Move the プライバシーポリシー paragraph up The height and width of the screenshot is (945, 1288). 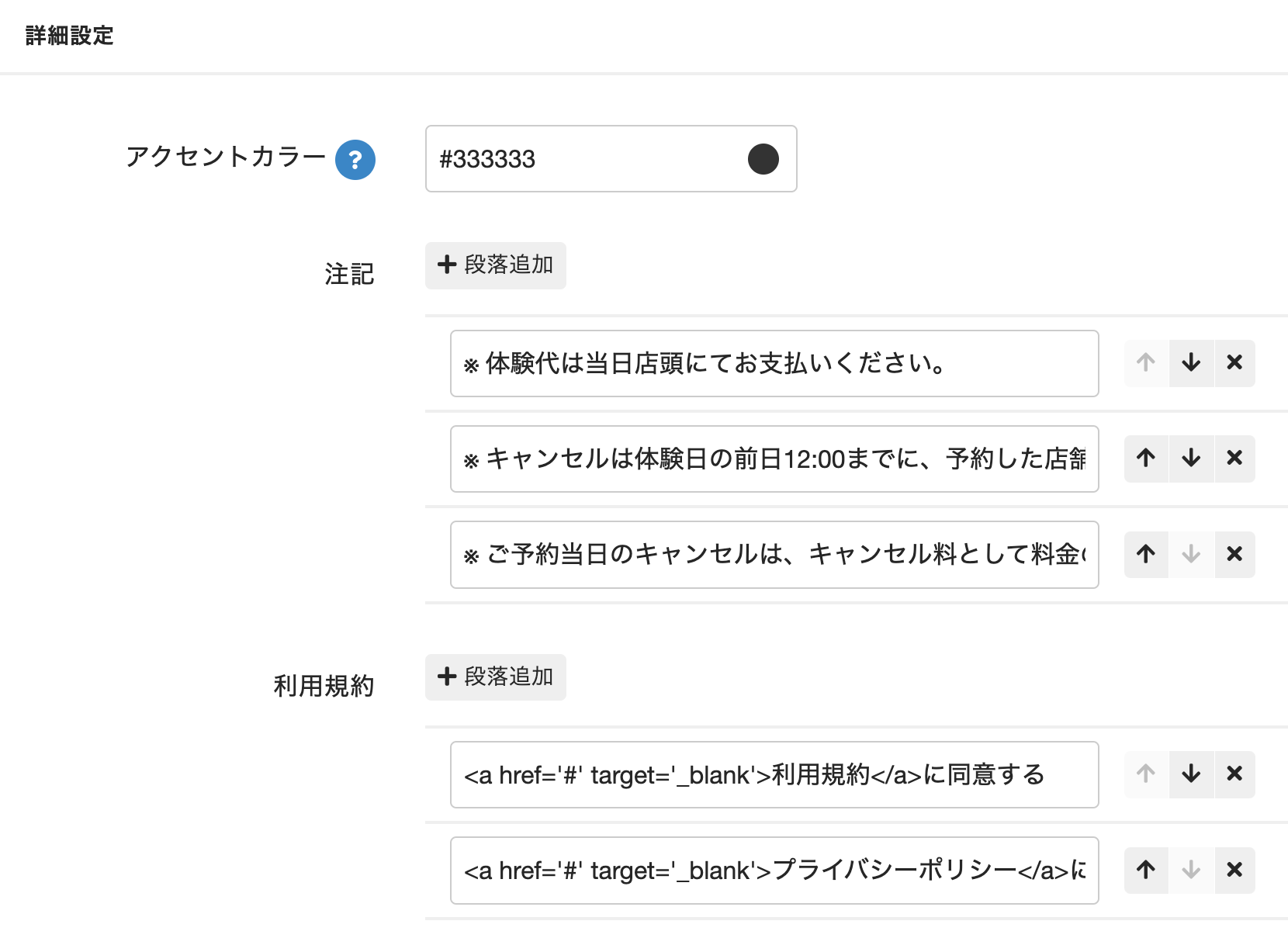click(1146, 871)
